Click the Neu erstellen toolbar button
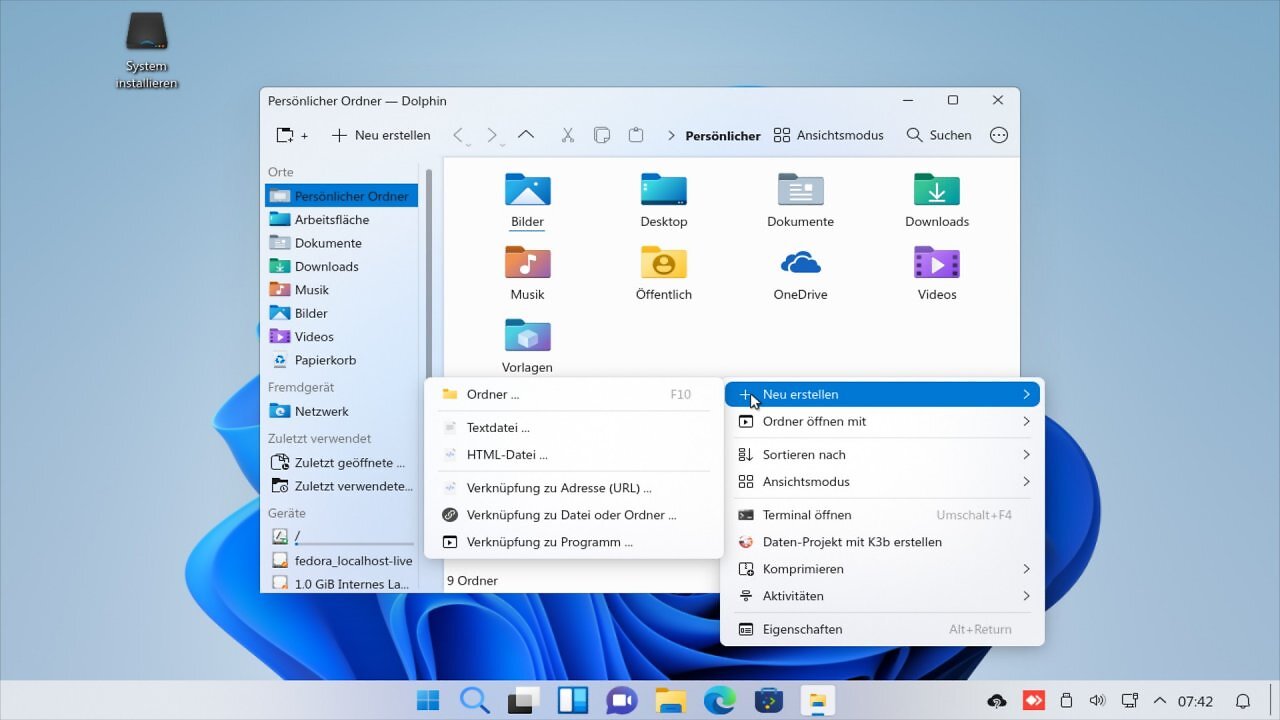The width and height of the screenshot is (1280, 720). pos(381,135)
